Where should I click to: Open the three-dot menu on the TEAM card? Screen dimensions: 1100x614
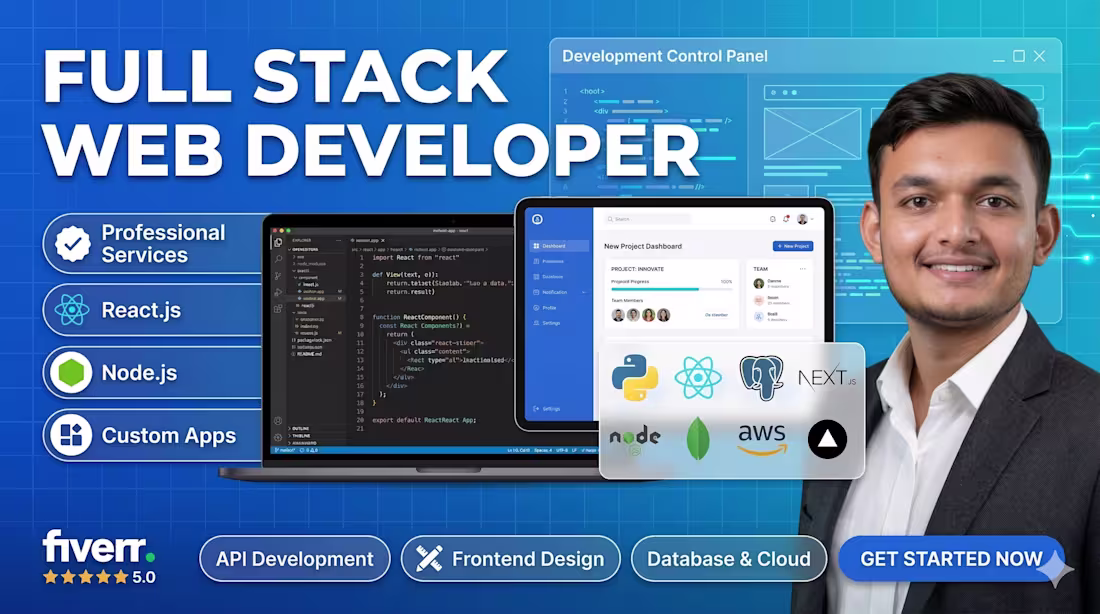point(803,269)
